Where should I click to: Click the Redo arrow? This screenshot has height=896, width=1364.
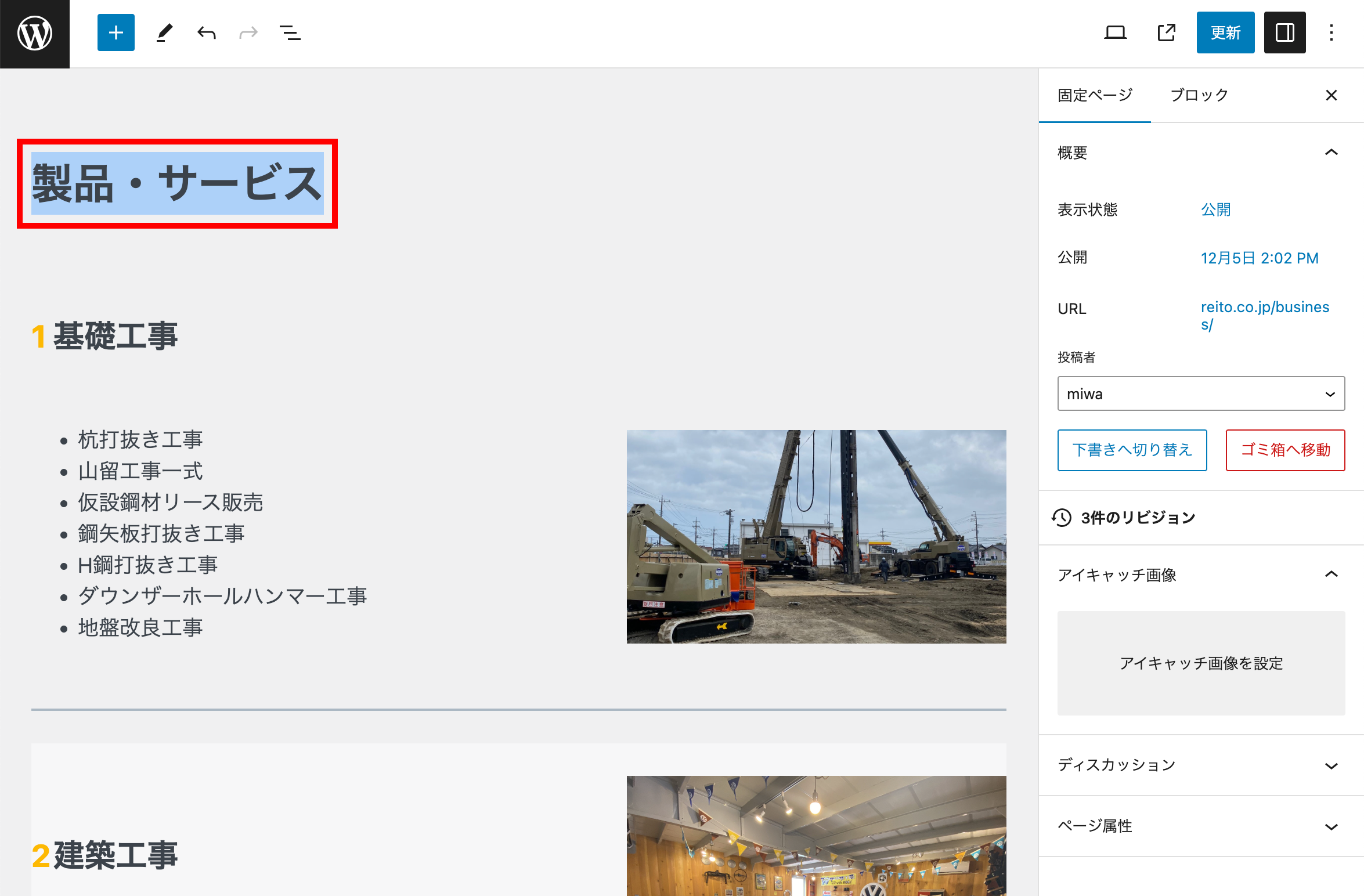pos(248,32)
